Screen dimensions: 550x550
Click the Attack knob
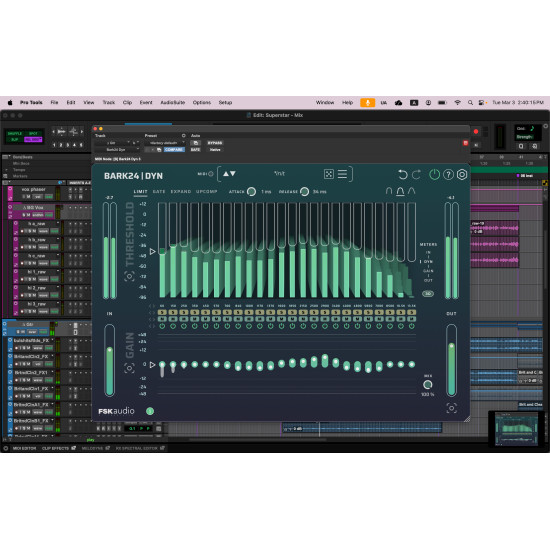[x=251, y=192]
